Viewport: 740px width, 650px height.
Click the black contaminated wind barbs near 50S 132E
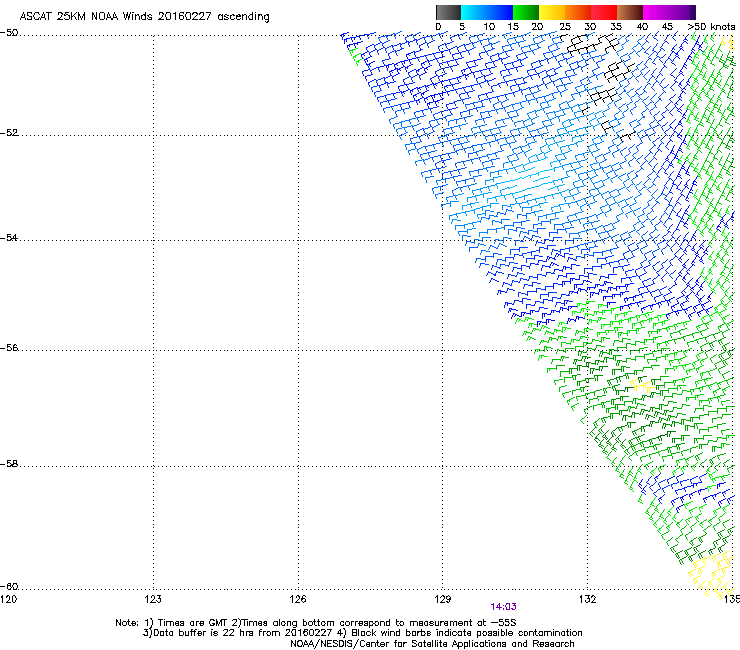pos(592,43)
